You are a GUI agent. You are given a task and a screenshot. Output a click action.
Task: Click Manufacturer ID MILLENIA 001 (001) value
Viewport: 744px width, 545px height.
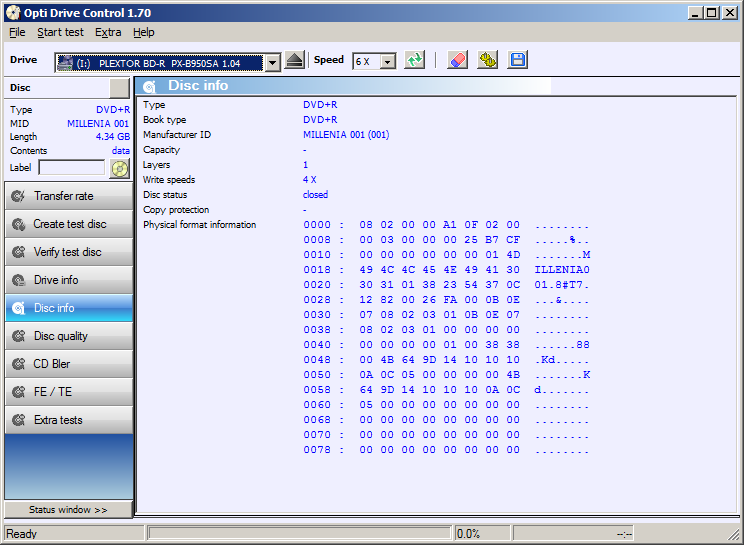(346, 135)
